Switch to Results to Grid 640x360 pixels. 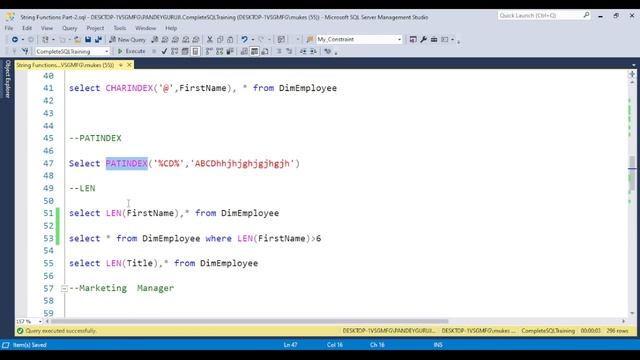254,51
